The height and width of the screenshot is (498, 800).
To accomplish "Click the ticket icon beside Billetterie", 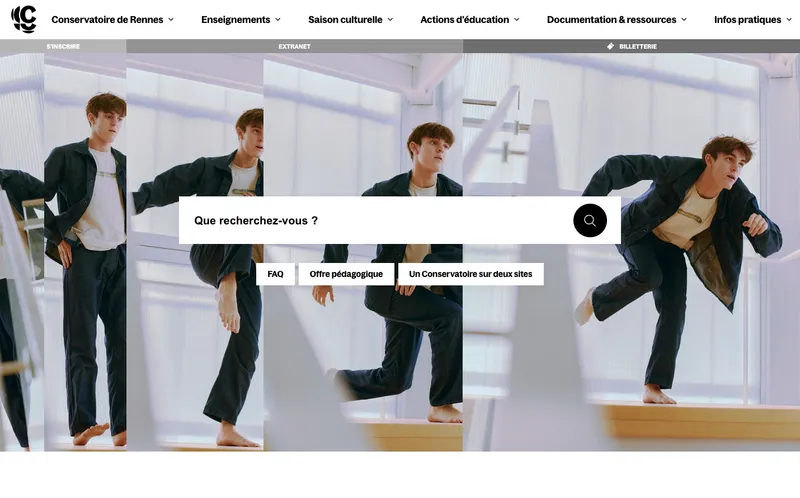I will tap(611, 46).
